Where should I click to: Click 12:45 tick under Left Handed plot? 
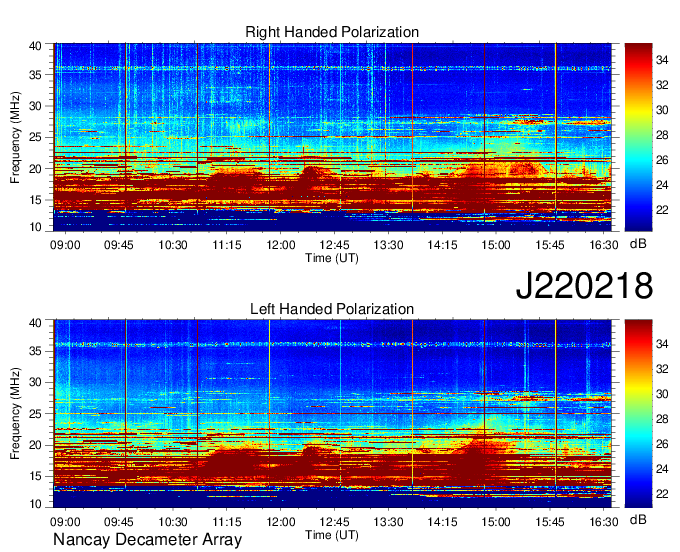click(x=334, y=522)
